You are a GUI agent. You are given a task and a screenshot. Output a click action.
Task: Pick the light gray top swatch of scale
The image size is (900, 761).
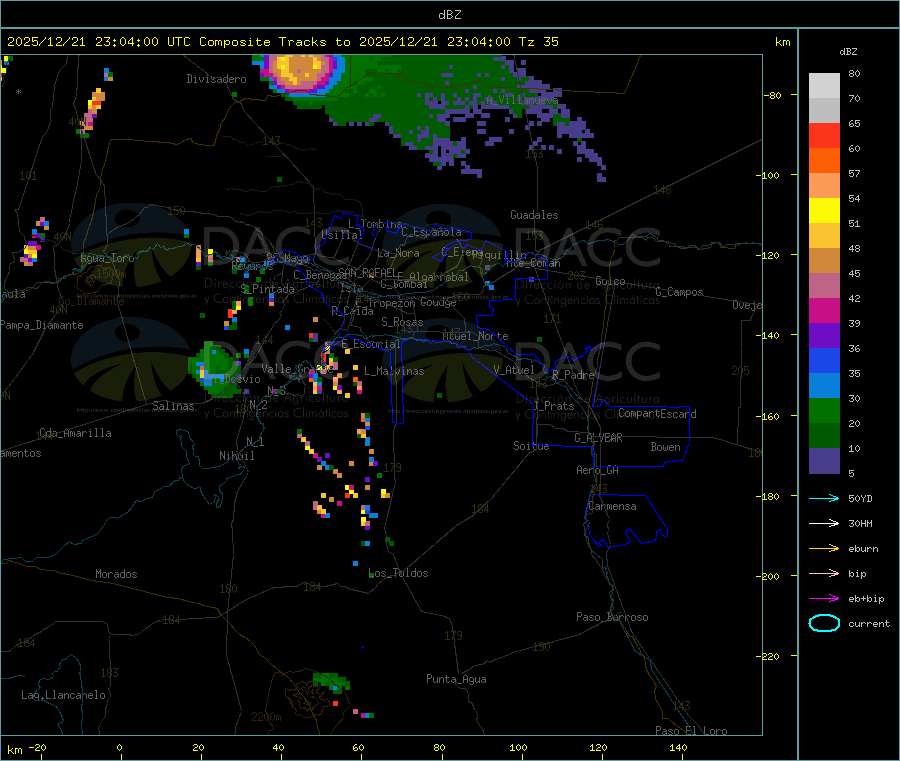coord(824,86)
